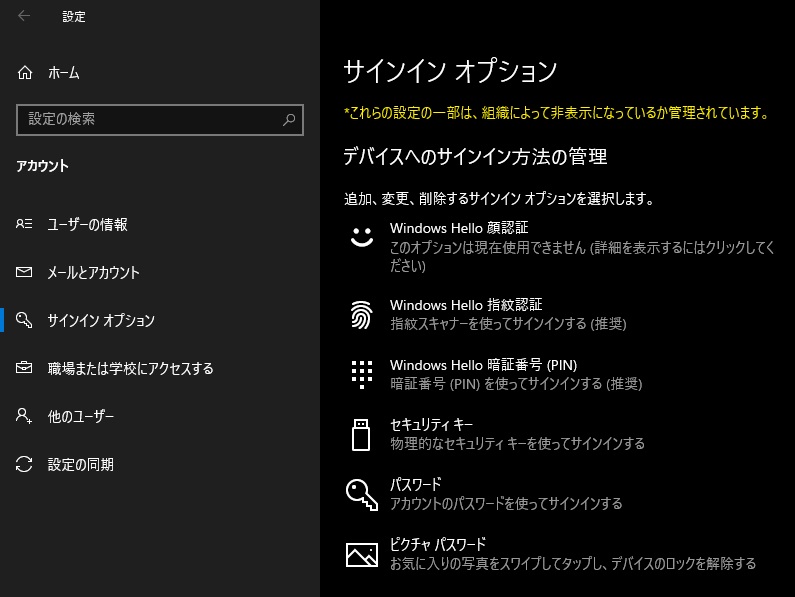Click 暗証番号 (PIN) を使ってサインインする description
795x597 pixels.
516,383
